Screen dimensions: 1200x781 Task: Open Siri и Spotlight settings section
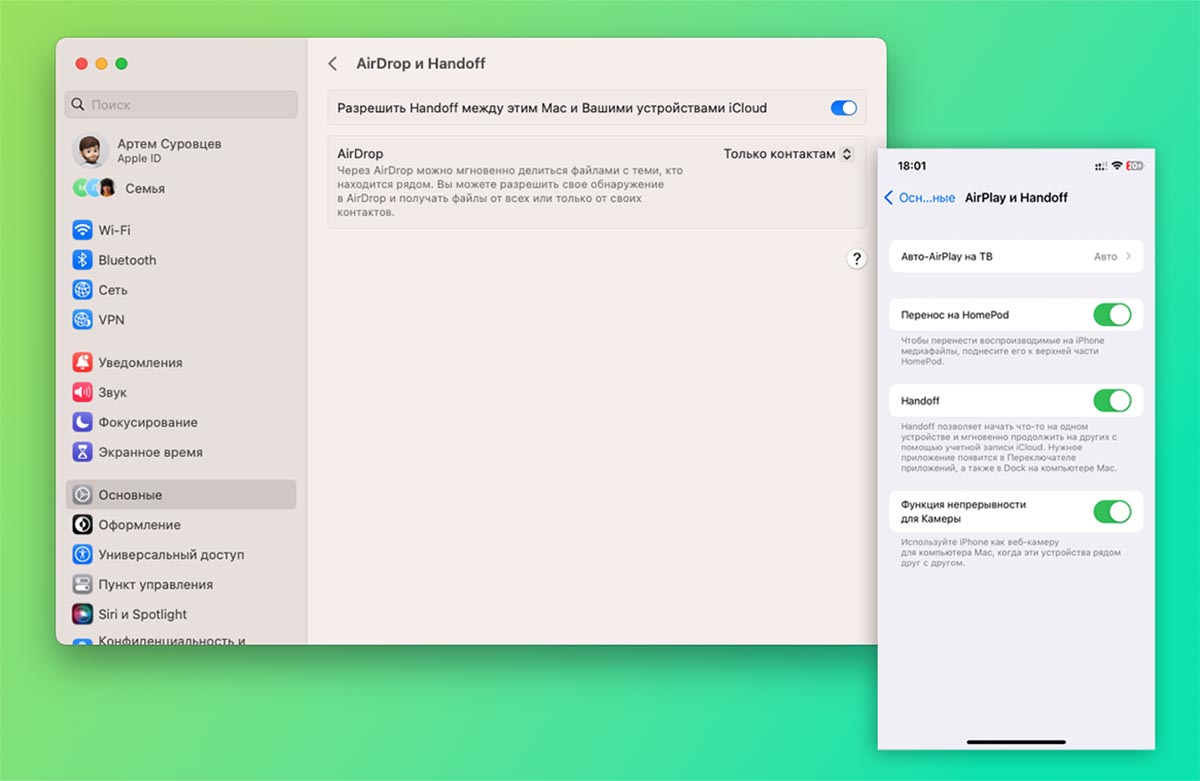click(x=181, y=614)
